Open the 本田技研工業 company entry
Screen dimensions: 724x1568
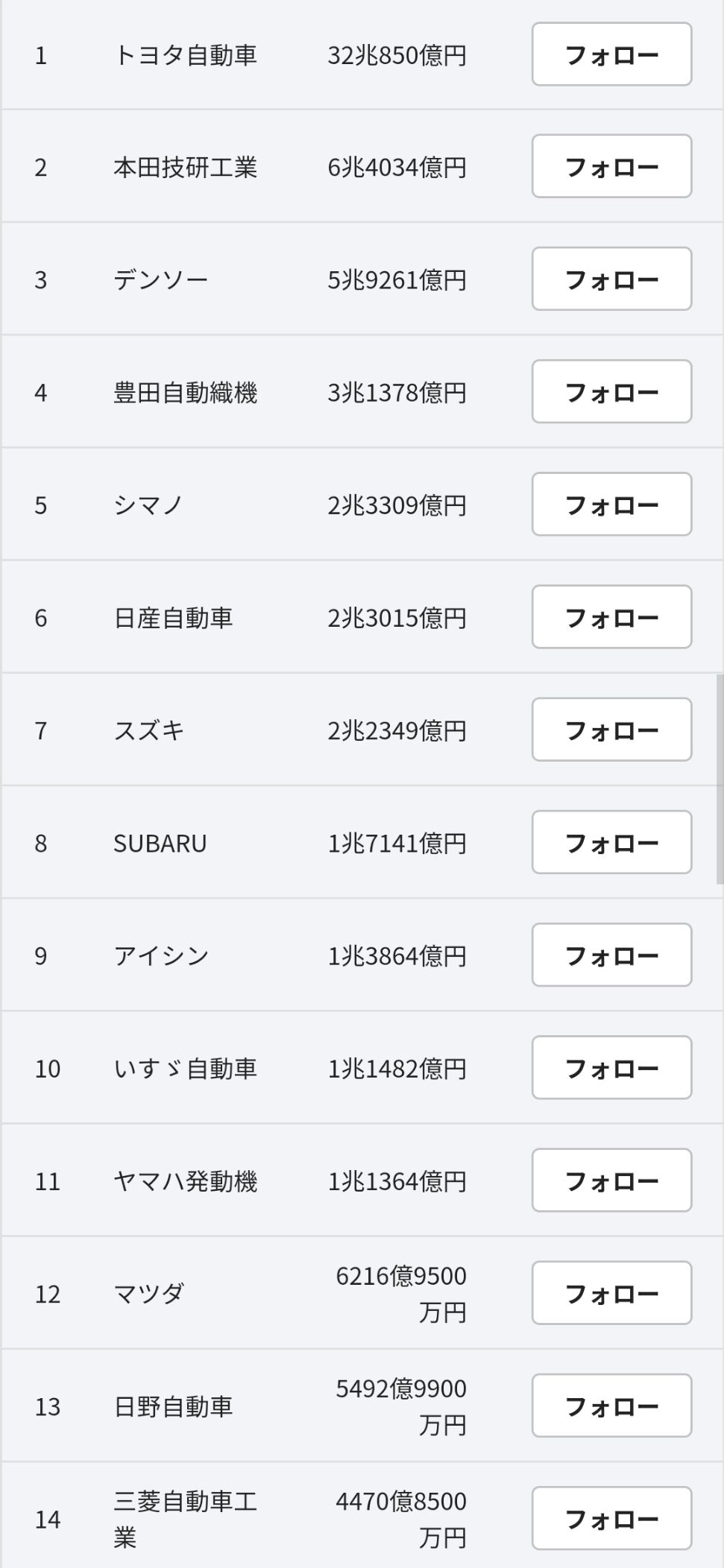pyautogui.click(x=185, y=167)
